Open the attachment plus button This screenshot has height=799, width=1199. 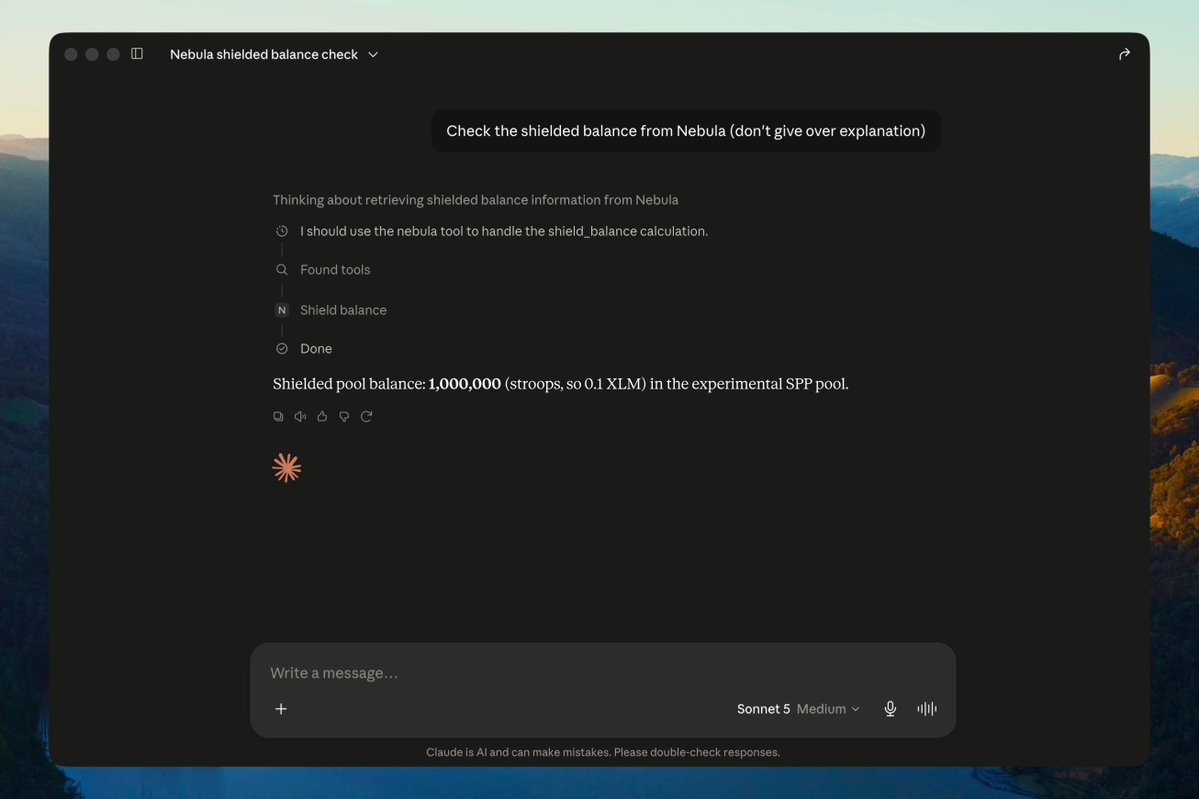(281, 709)
